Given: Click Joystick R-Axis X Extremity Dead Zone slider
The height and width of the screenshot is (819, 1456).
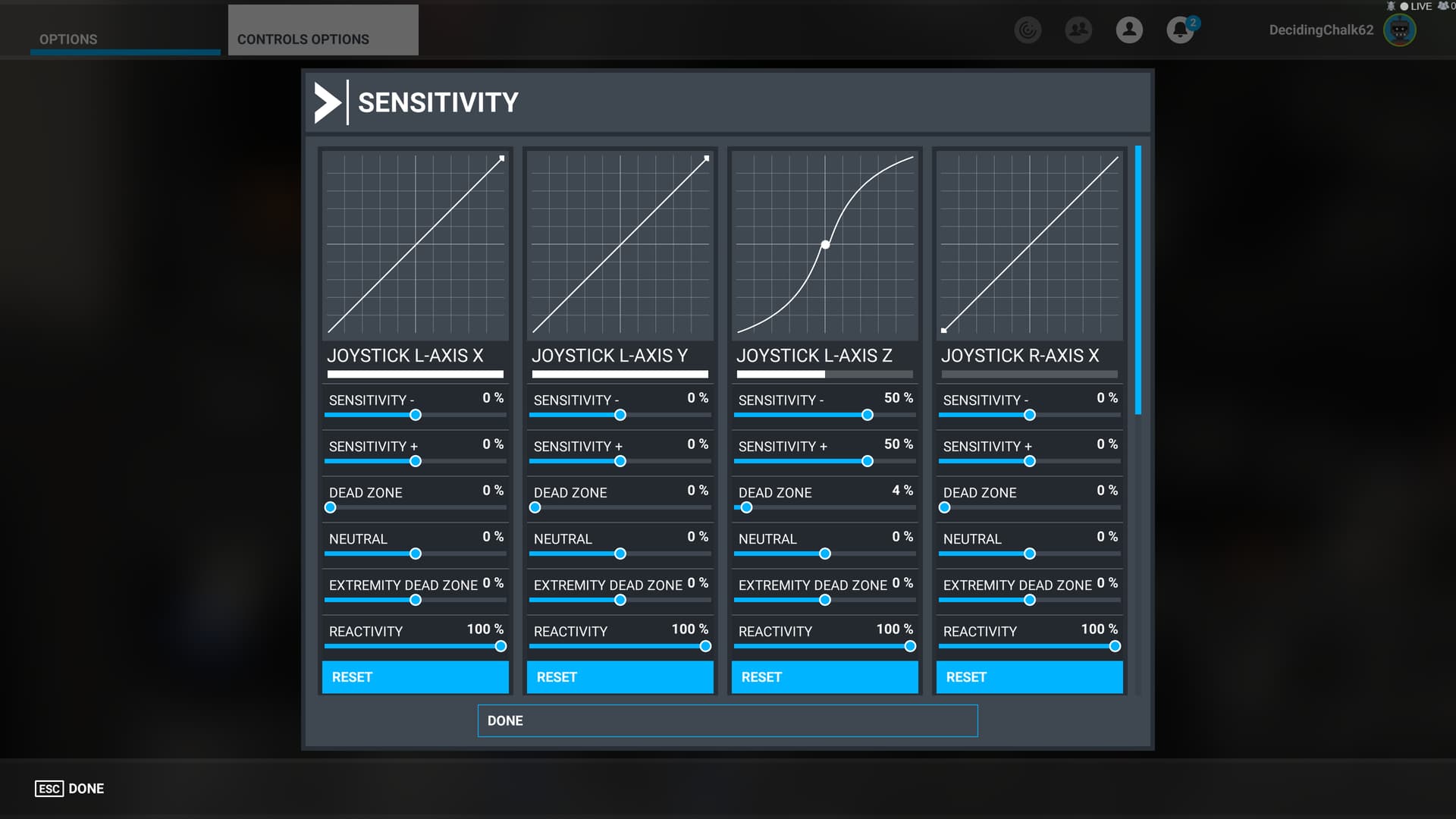Looking at the screenshot, I should pyautogui.click(x=1029, y=600).
